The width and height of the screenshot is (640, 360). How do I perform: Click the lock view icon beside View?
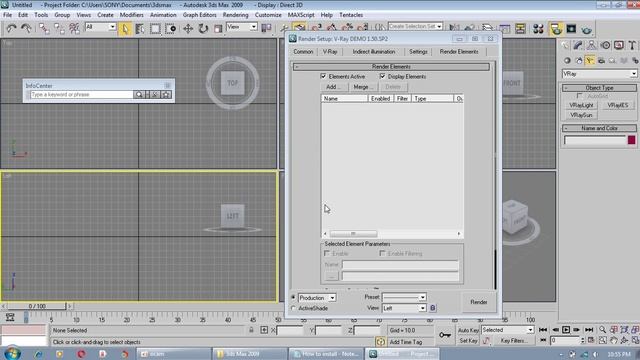(433, 308)
